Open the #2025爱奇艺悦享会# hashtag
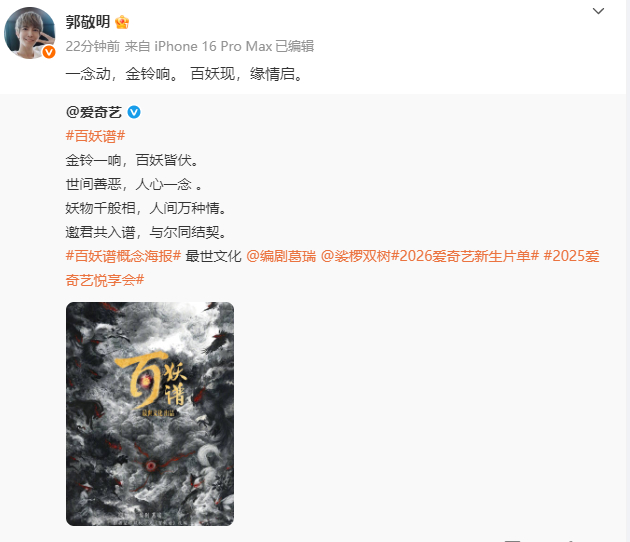This screenshot has height=542, width=630. pos(571,256)
